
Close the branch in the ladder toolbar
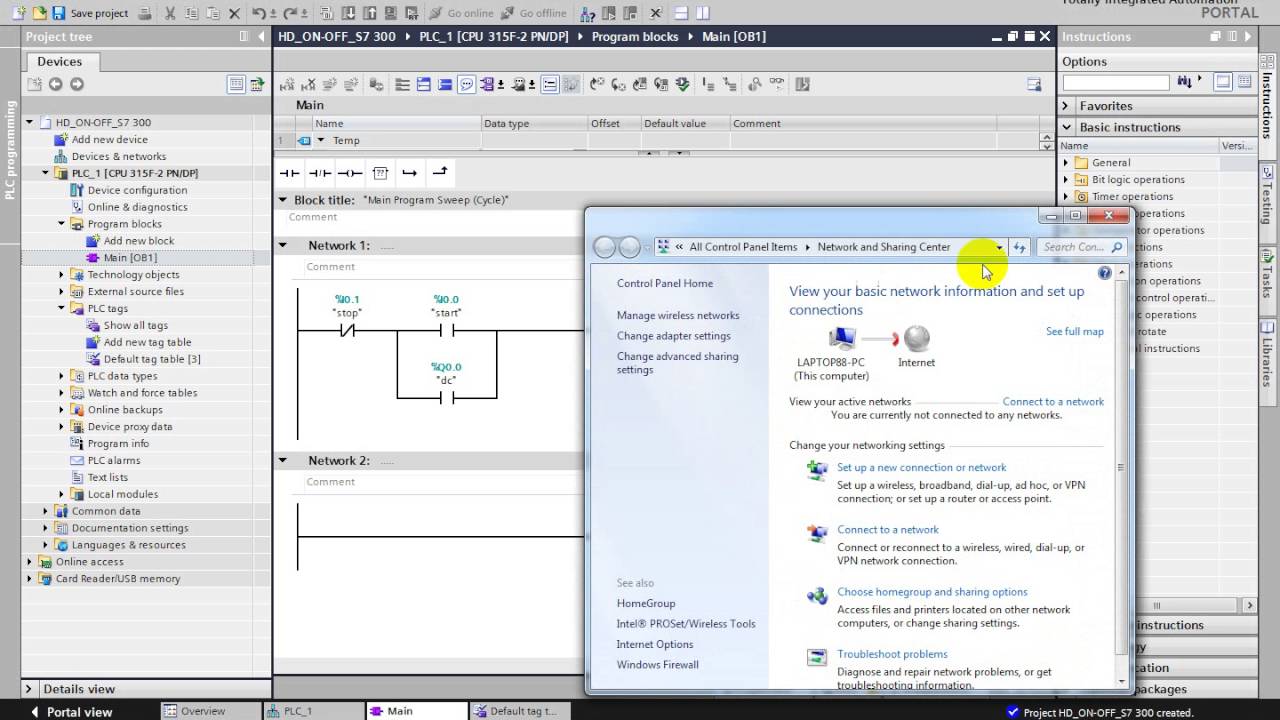(440, 173)
